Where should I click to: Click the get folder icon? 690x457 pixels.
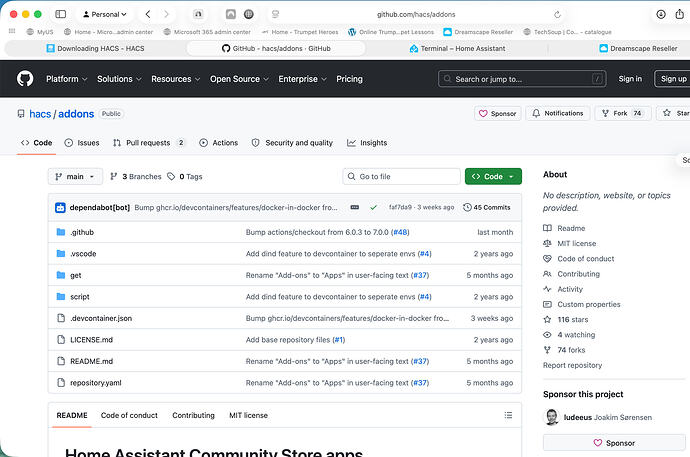coord(61,275)
